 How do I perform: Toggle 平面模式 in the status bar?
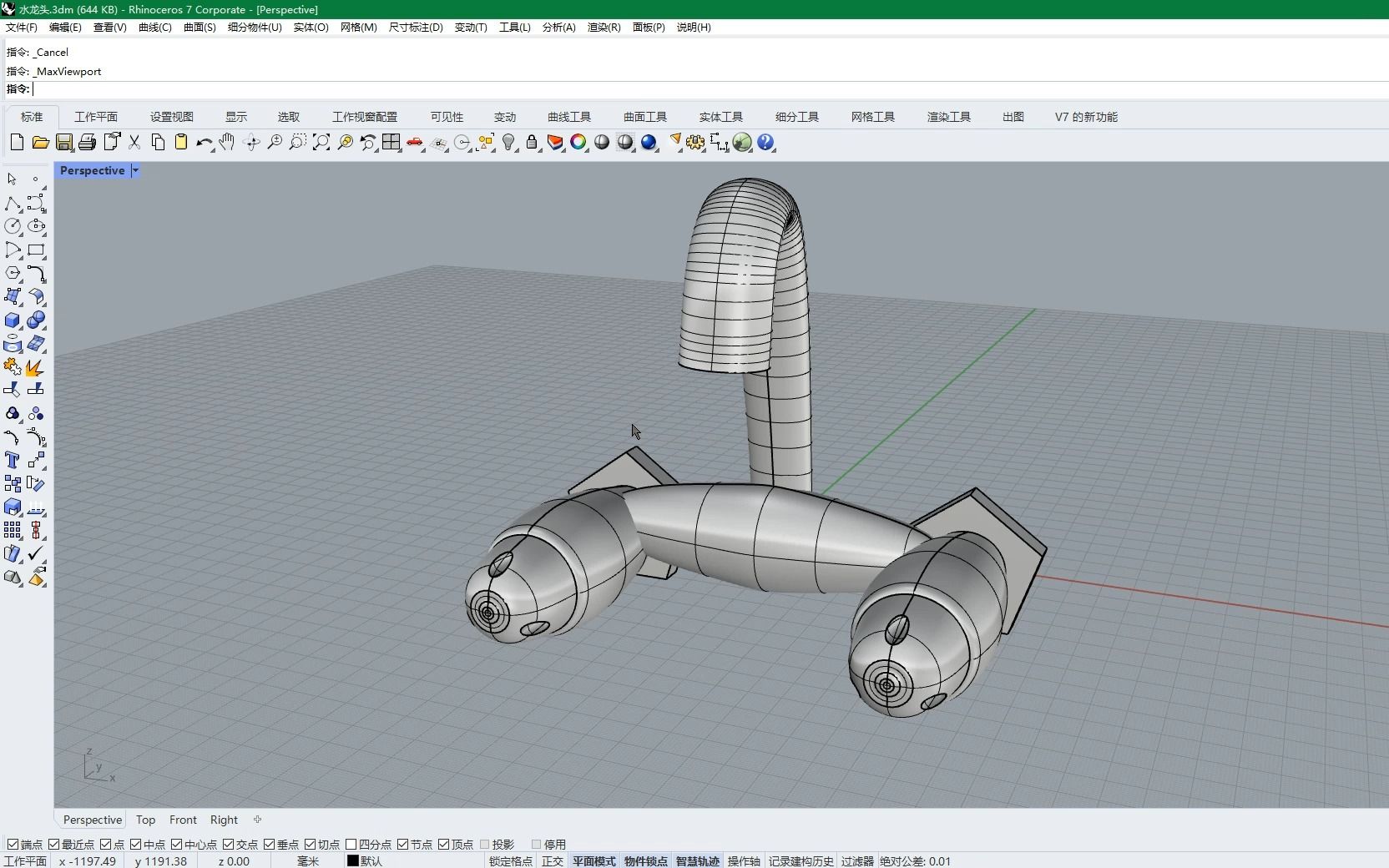pos(594,861)
